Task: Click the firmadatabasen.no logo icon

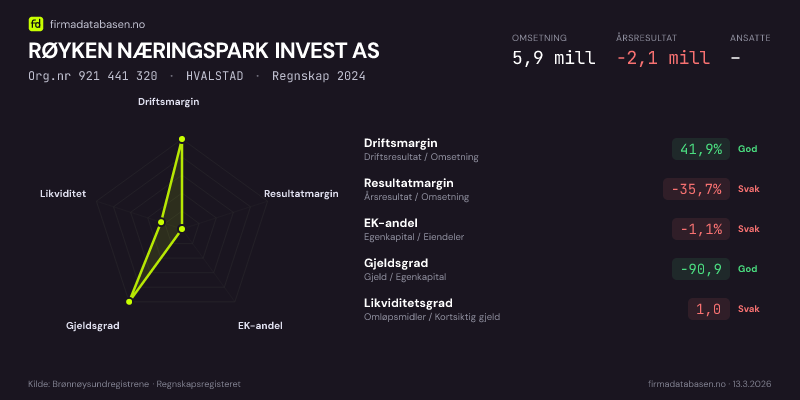Action: pos(36,23)
